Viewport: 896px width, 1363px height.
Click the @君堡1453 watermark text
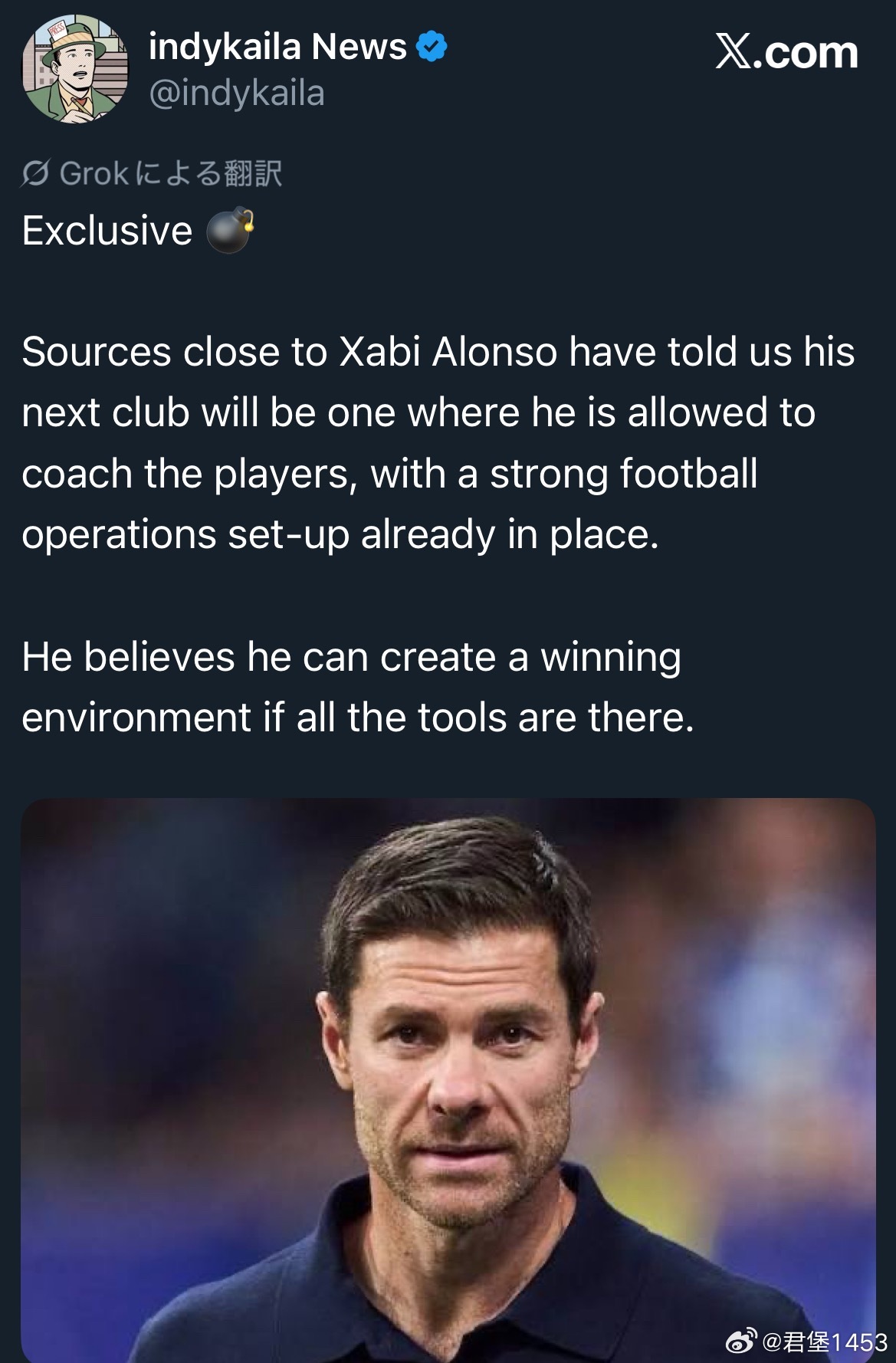[825, 1342]
